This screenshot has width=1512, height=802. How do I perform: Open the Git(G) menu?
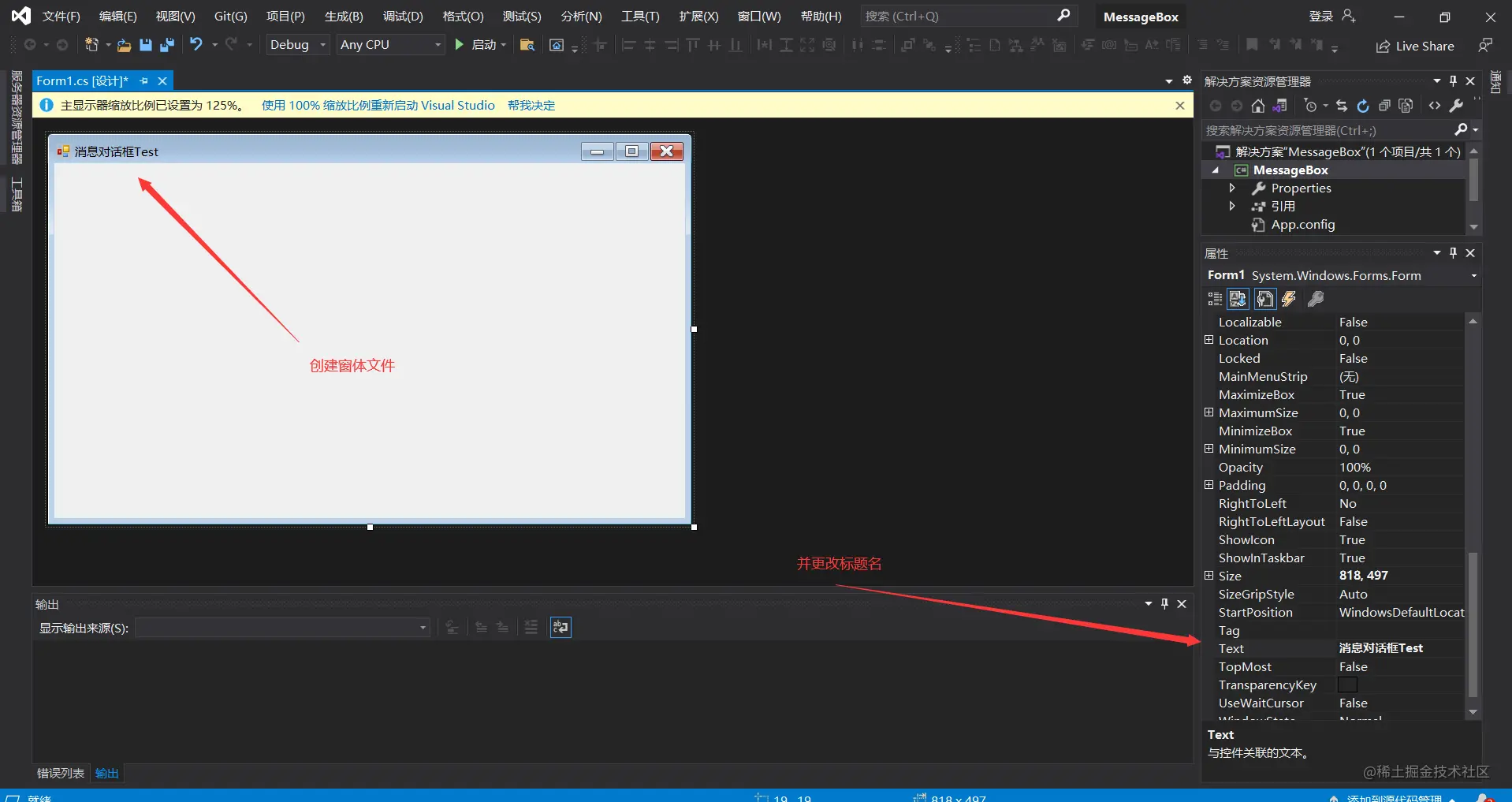[x=231, y=16]
